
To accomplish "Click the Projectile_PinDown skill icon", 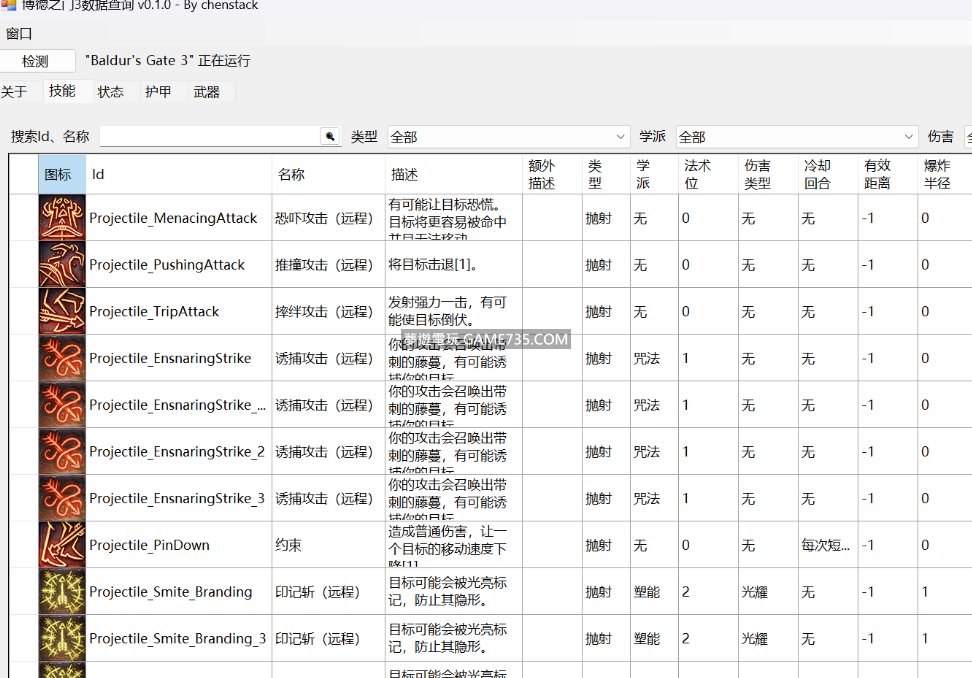I will click(x=62, y=545).
